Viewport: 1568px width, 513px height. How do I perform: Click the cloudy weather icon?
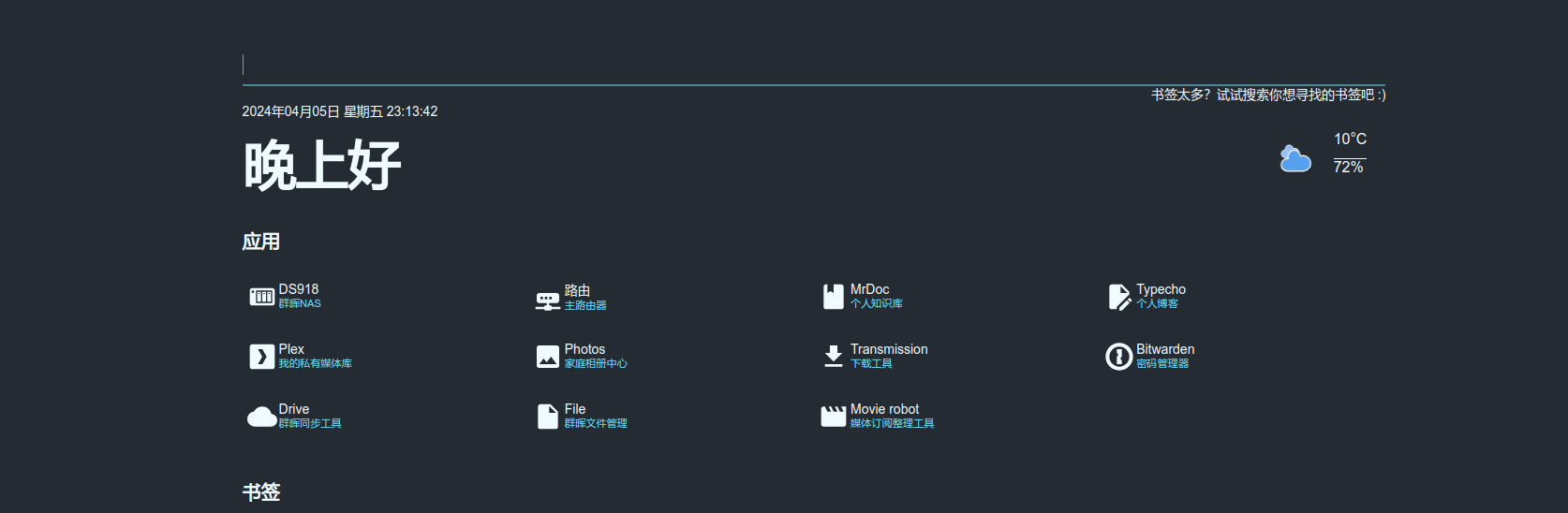click(x=1295, y=158)
